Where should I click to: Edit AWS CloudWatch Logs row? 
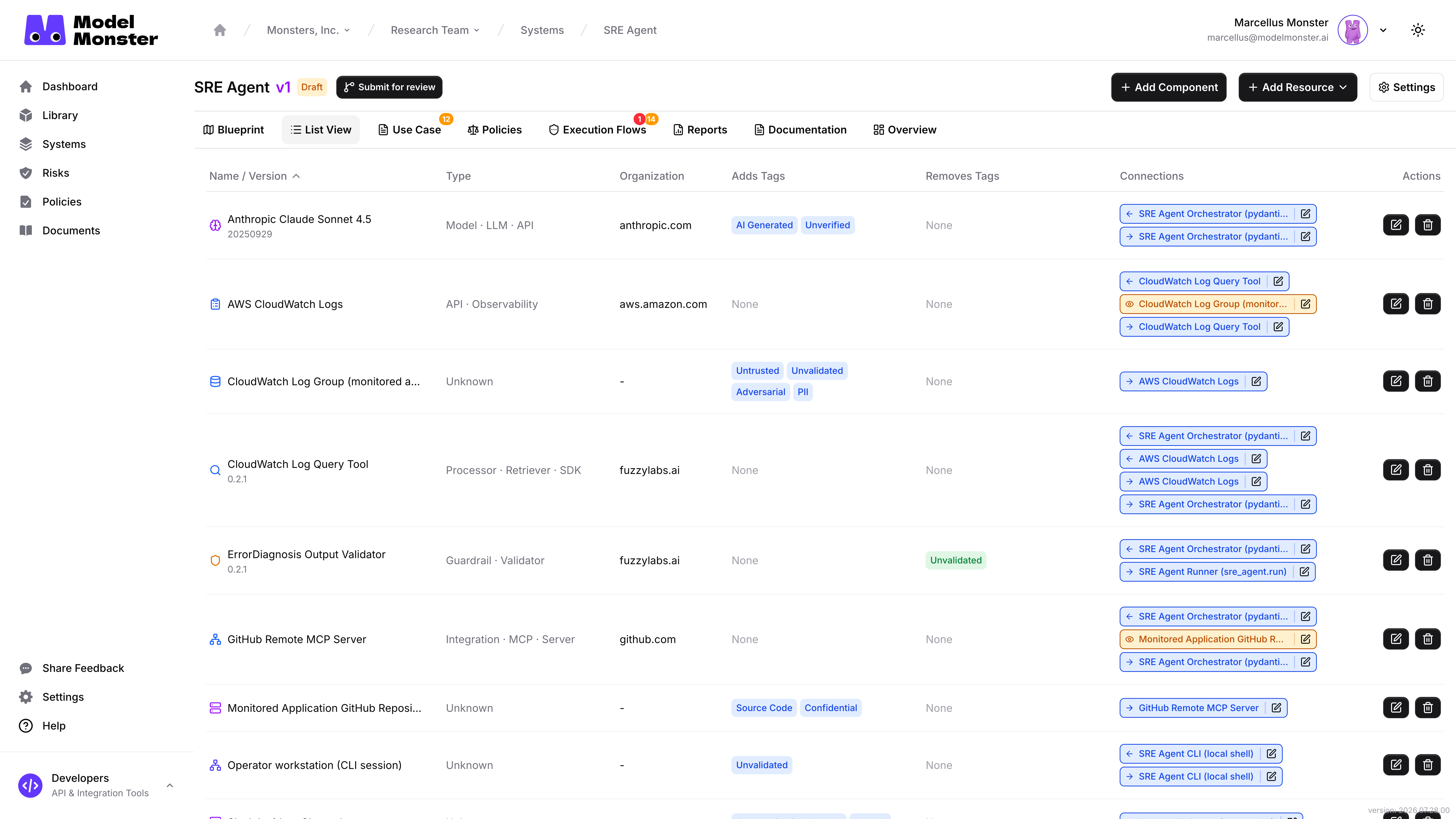pyautogui.click(x=1396, y=304)
